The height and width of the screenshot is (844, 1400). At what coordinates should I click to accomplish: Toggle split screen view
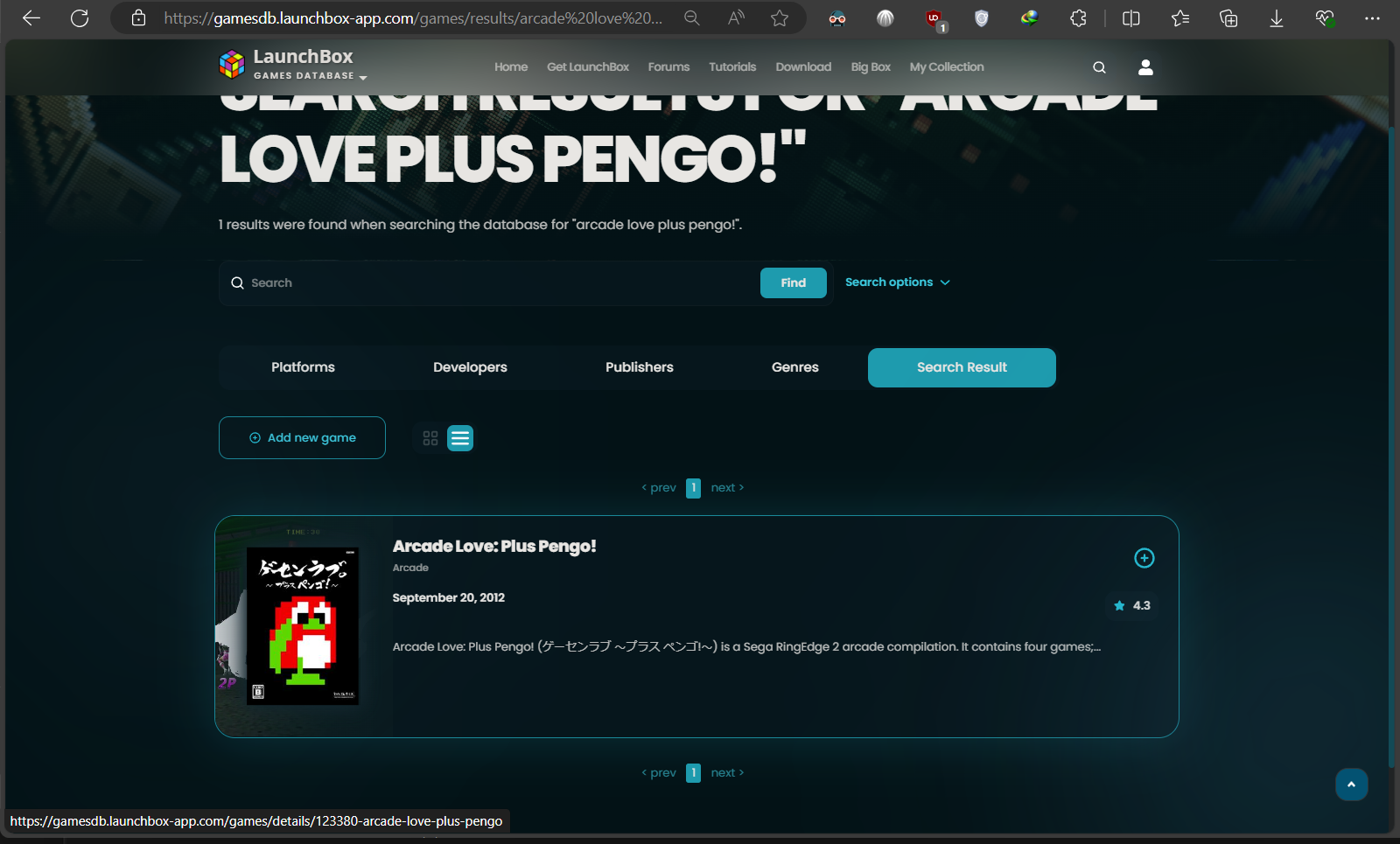pos(1131,18)
